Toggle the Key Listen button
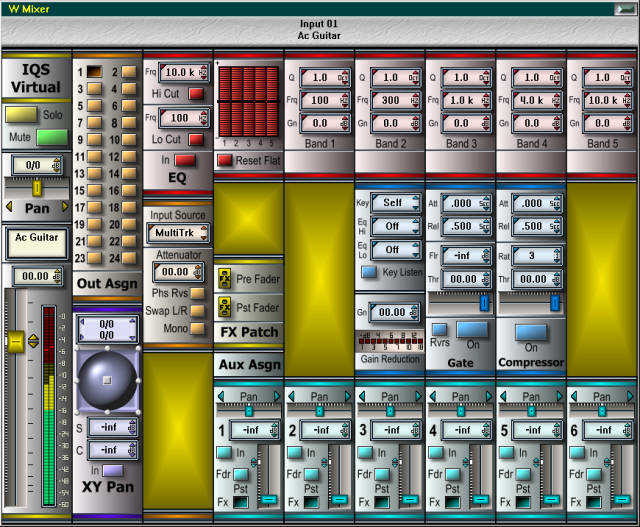This screenshot has width=640, height=527. click(x=369, y=271)
